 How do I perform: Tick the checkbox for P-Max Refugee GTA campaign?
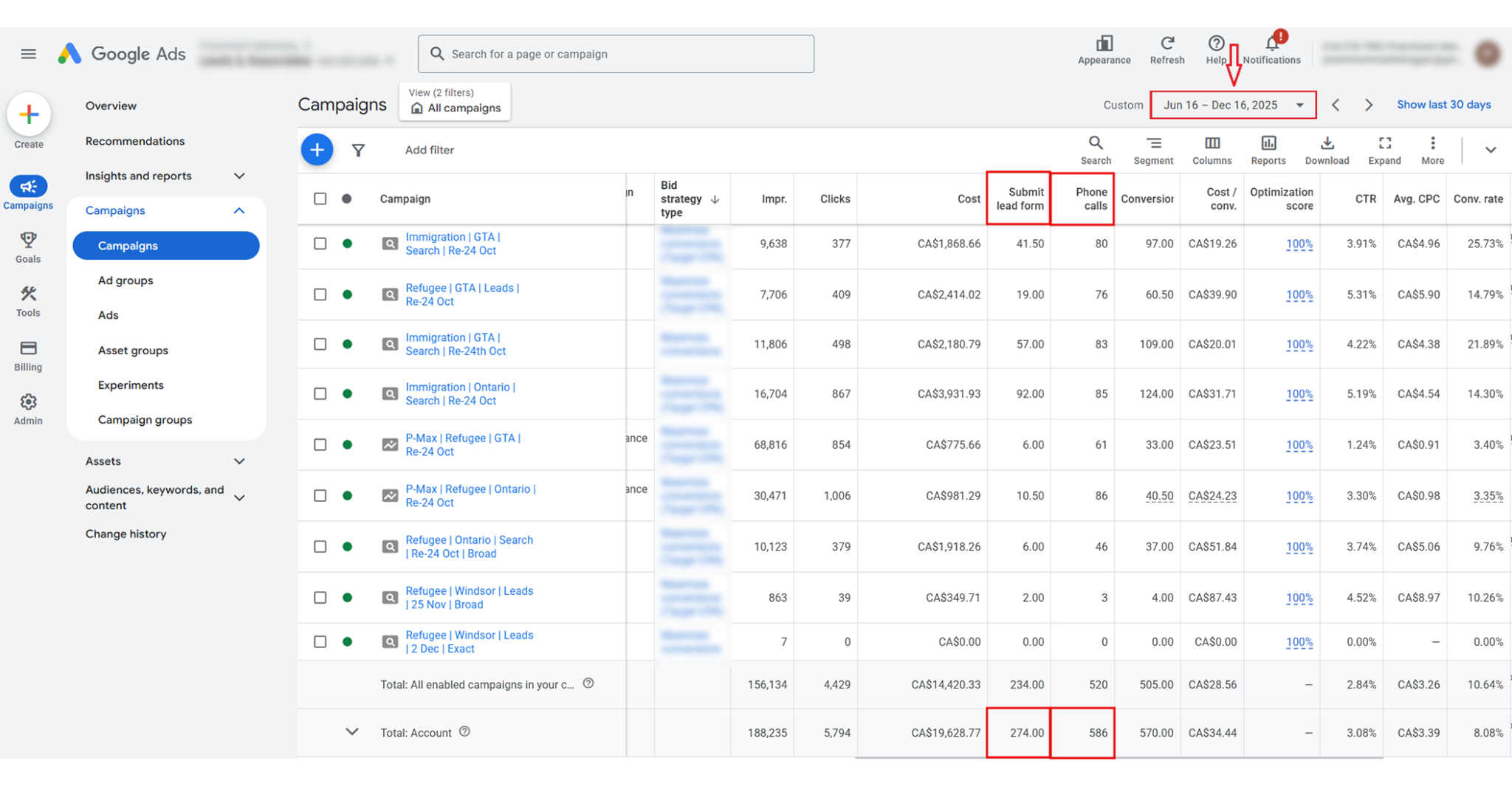pyautogui.click(x=320, y=444)
